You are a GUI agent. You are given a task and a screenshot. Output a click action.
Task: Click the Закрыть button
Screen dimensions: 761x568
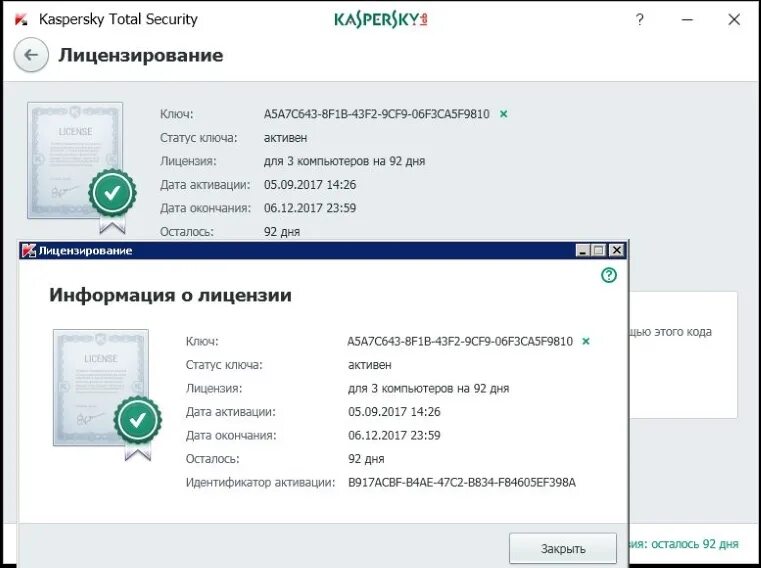[563, 549]
